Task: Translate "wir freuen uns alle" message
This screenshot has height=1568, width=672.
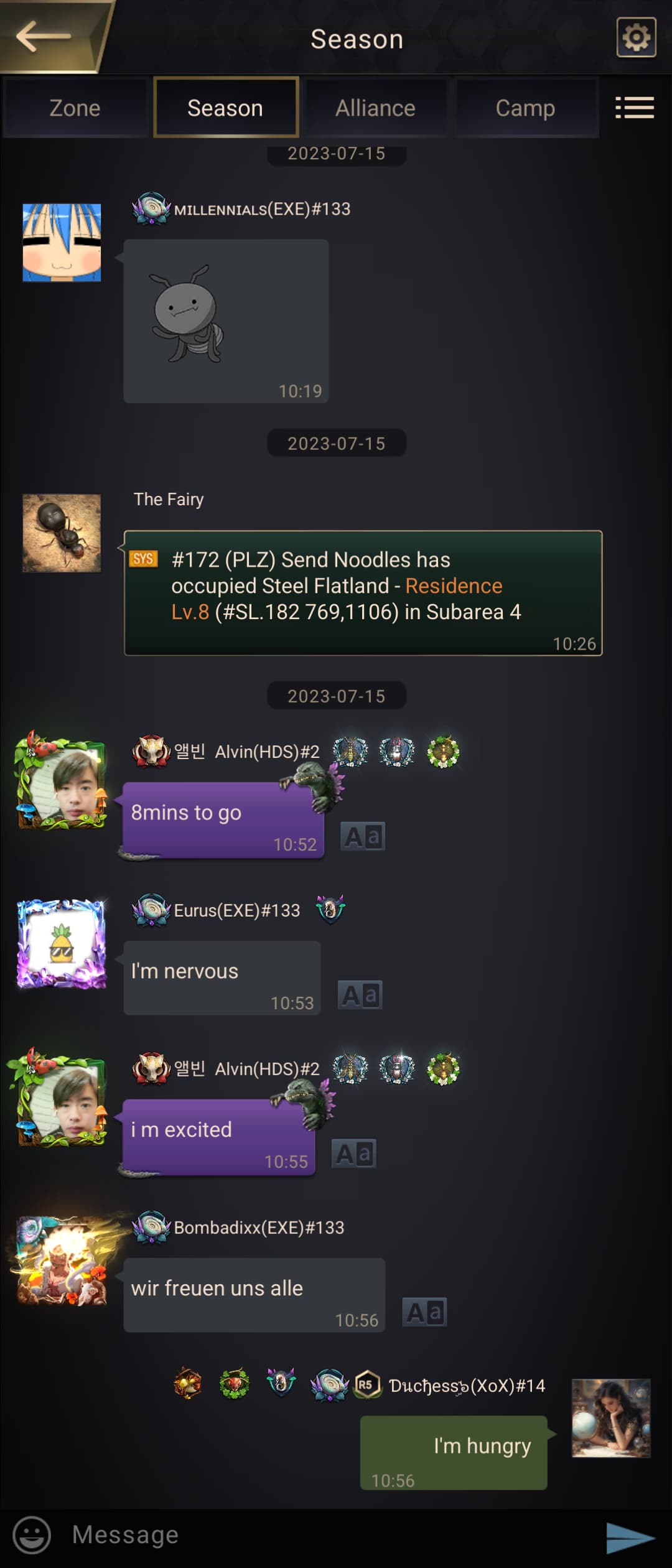Action: (424, 1312)
